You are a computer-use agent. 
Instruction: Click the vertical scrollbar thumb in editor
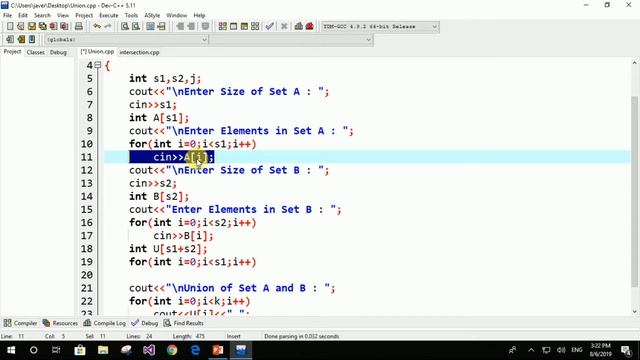634,192
